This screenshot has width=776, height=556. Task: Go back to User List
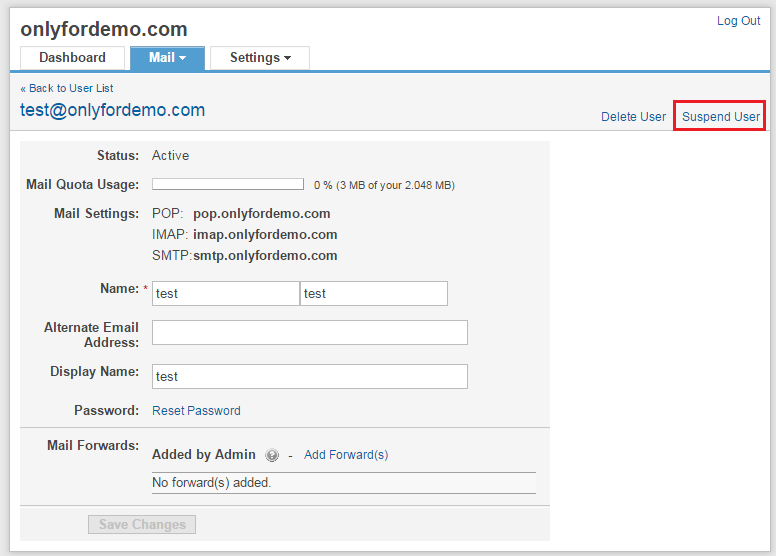click(x=67, y=88)
